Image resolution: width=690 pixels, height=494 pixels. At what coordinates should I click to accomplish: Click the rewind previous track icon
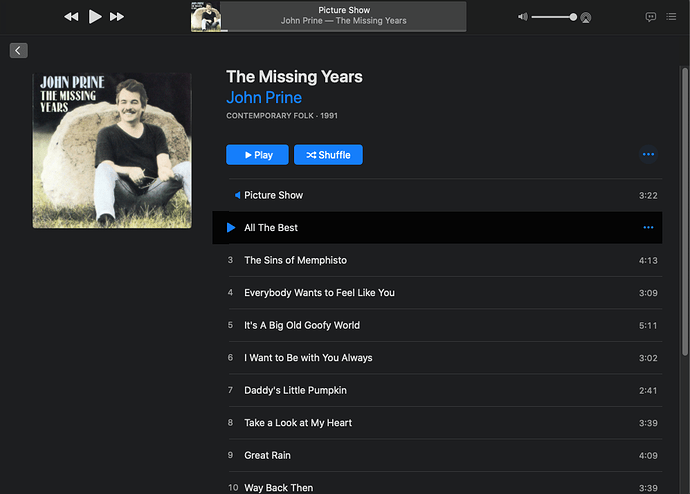(71, 17)
